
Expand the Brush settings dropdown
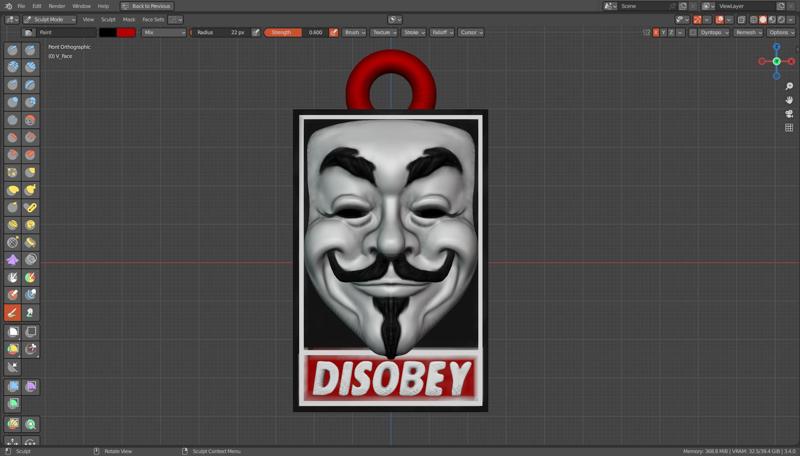click(x=355, y=33)
